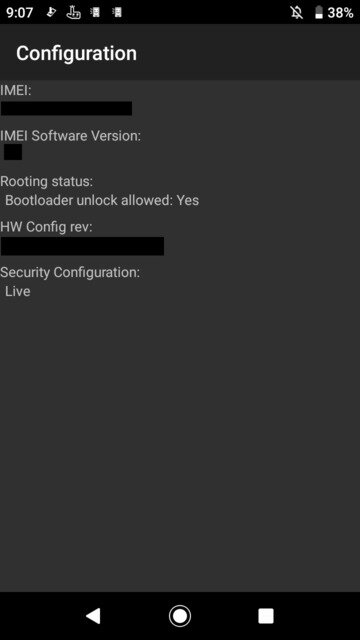Tap the redacted software version value
Screen dimensions: 360x640
(x=13, y=152)
